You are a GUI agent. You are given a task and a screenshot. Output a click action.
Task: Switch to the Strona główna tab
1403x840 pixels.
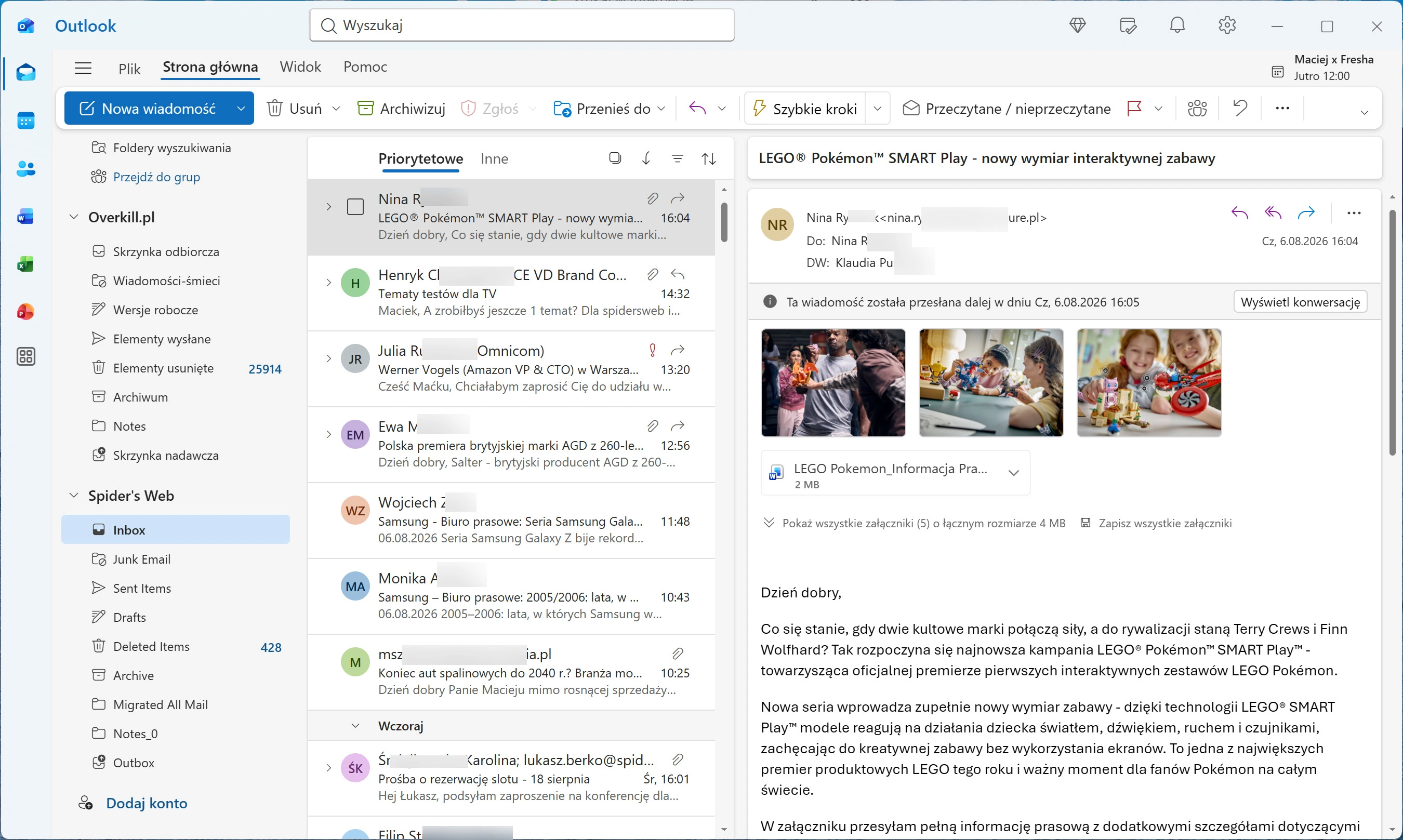210,68
